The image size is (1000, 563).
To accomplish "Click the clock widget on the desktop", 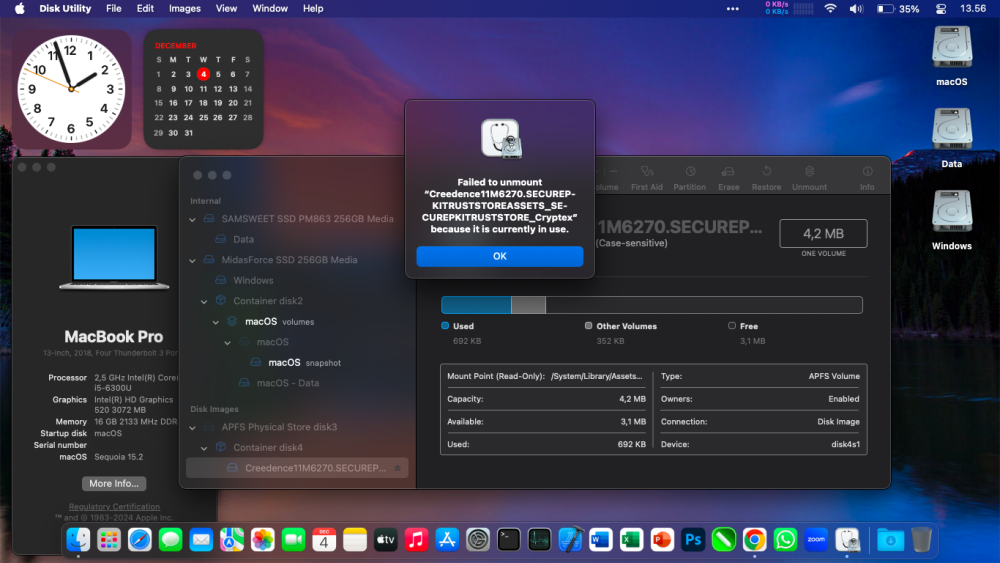I will point(71,89).
